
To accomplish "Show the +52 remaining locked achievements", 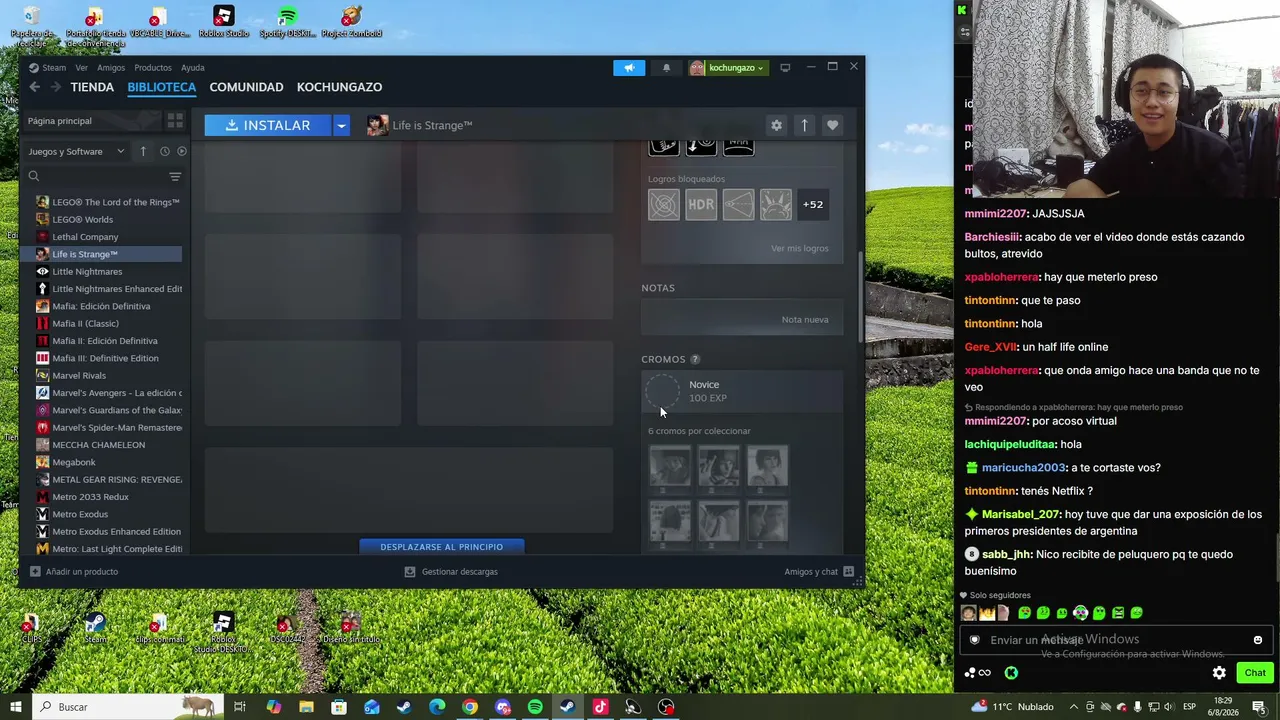I will click(x=813, y=204).
